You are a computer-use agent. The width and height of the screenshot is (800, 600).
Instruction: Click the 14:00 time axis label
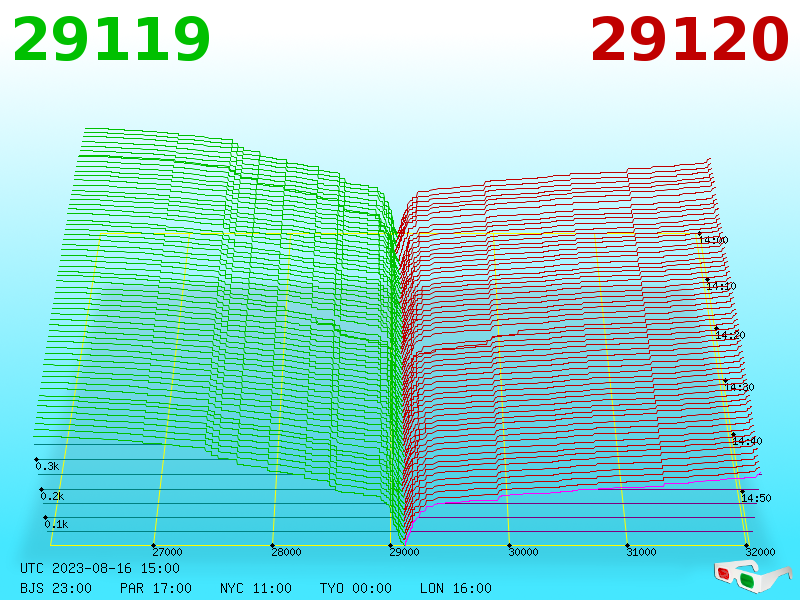(714, 240)
